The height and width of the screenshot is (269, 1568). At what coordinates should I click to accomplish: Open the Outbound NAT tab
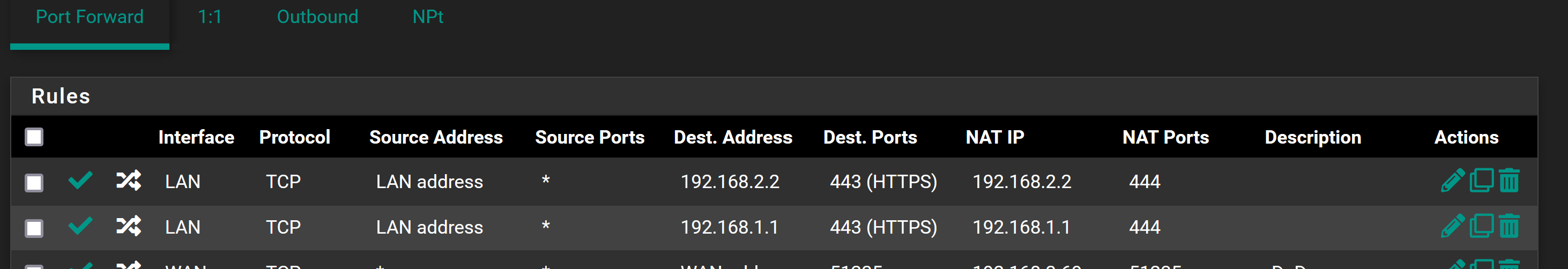tap(317, 17)
